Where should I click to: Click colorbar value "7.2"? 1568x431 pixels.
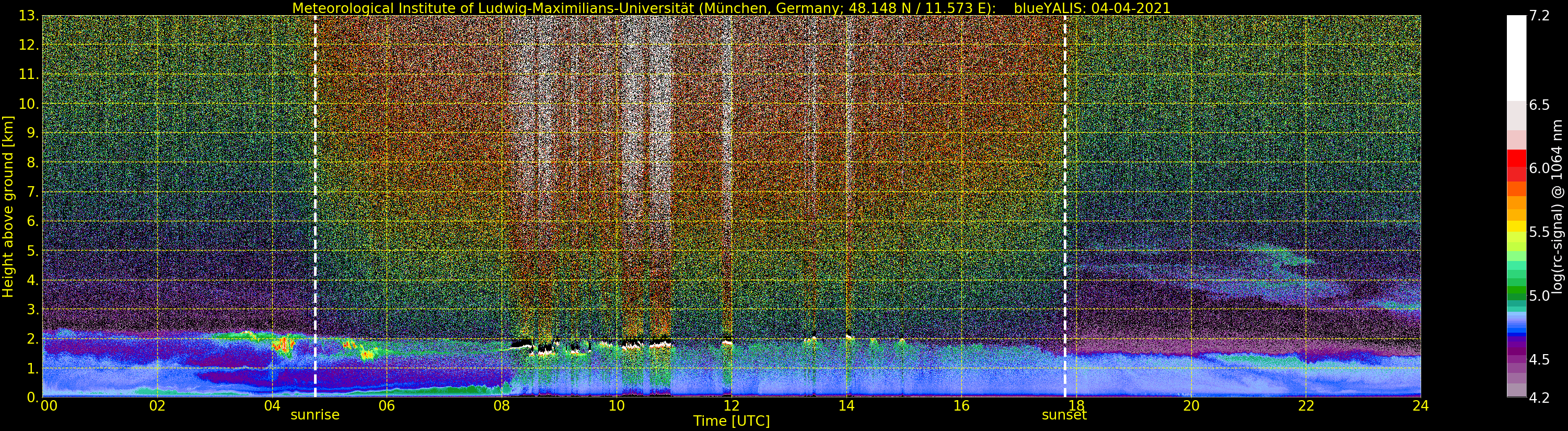click(1539, 16)
